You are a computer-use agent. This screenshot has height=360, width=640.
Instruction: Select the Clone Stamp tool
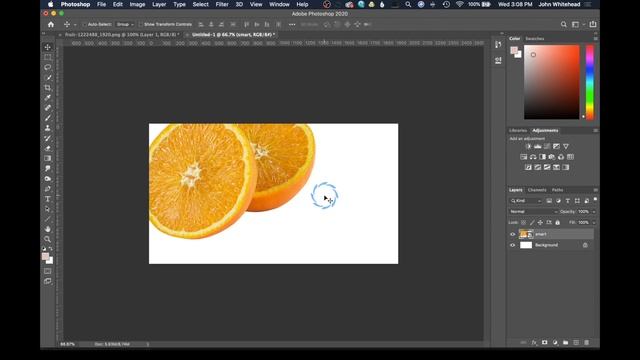[48, 128]
